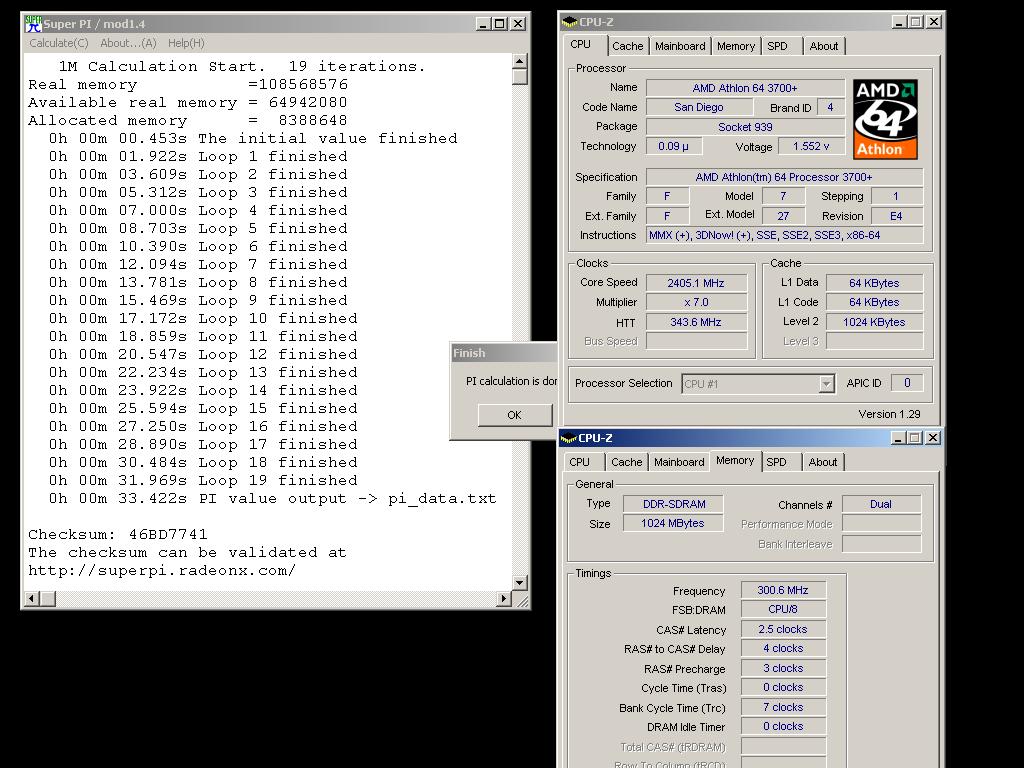Click the Bank Cycle Time value 7 clocks

783,707
